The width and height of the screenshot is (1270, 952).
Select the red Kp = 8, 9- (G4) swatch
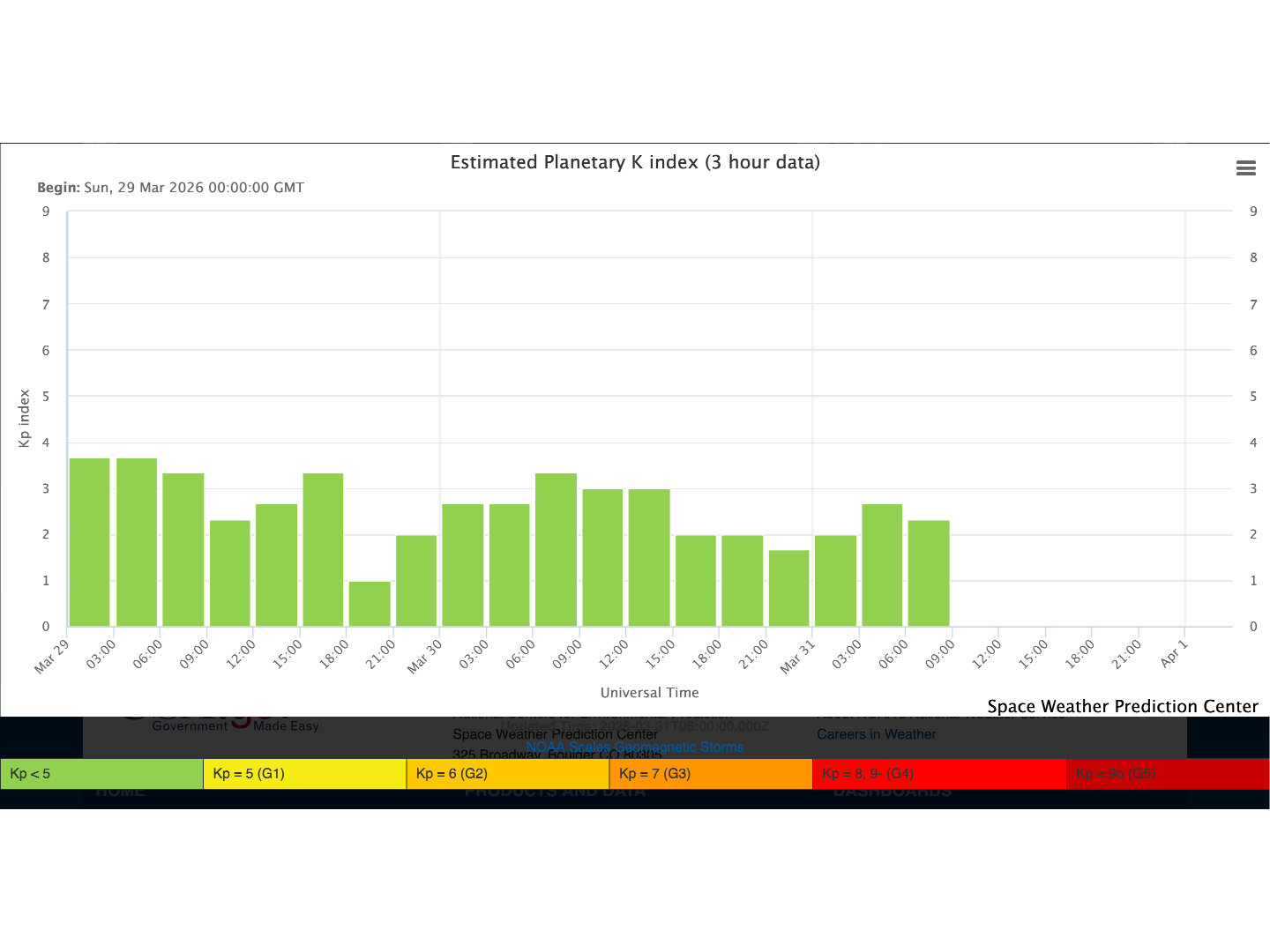[938, 774]
